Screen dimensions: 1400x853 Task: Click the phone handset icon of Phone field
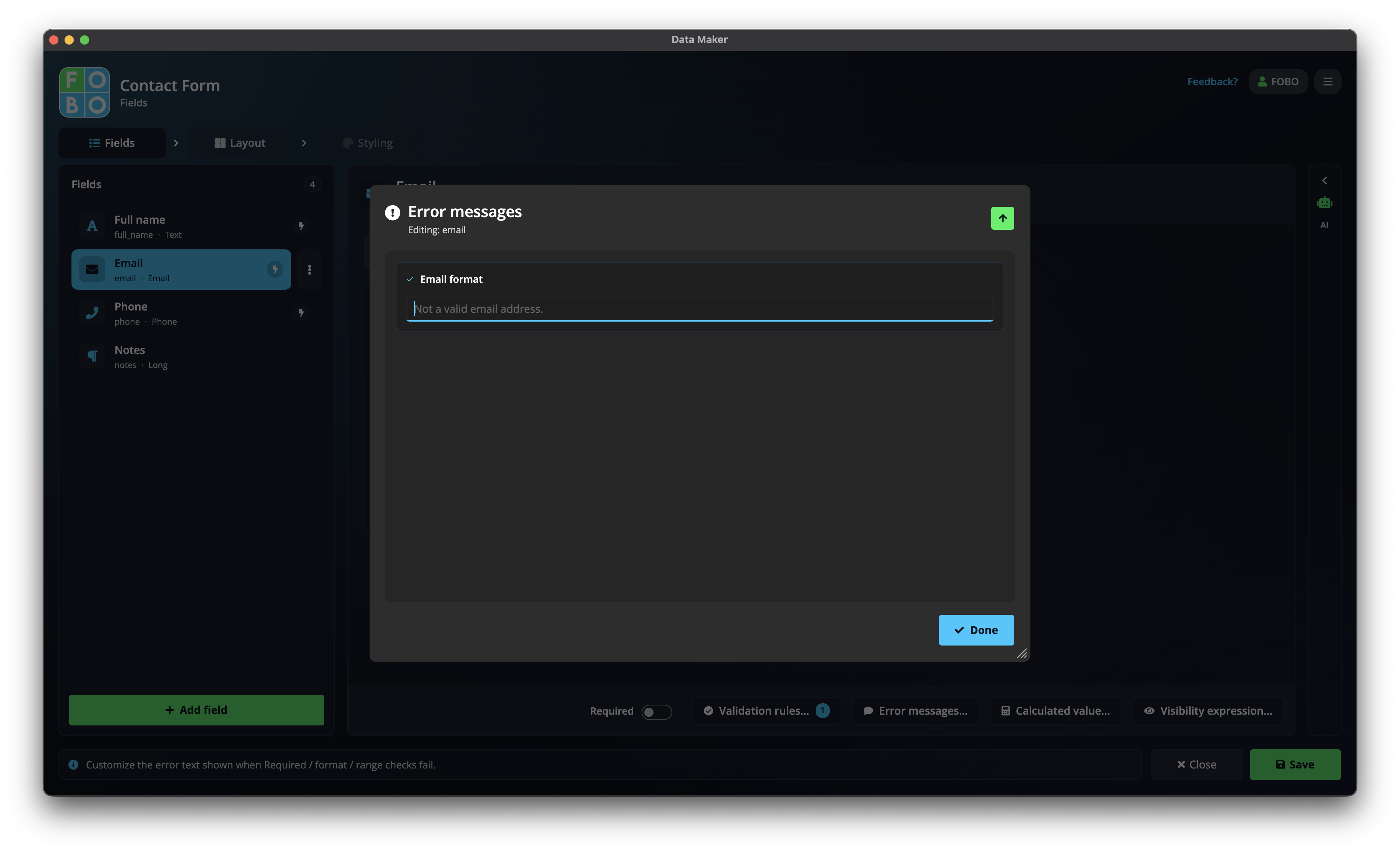point(92,312)
